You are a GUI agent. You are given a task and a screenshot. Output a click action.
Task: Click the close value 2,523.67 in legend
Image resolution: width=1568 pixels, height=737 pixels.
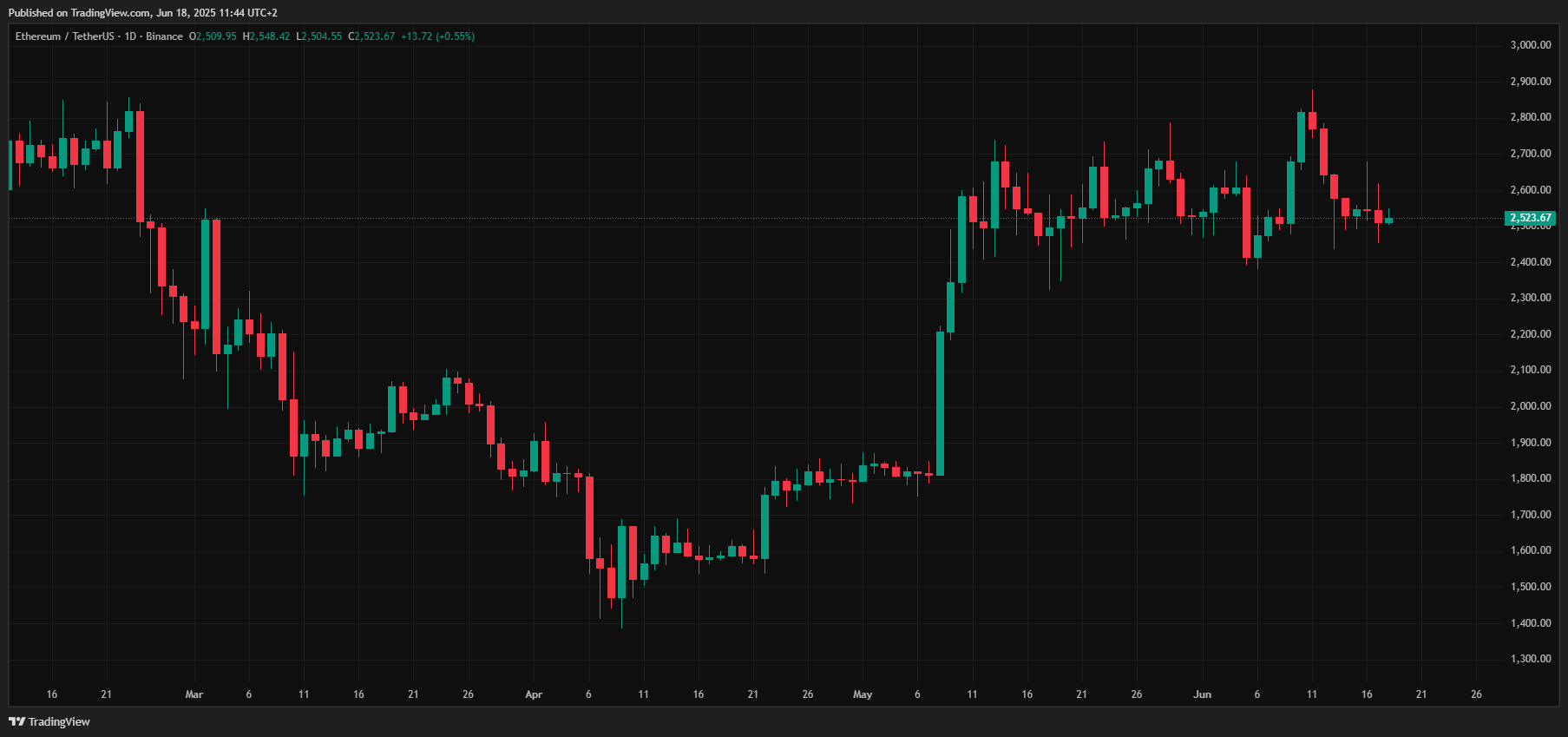[x=375, y=36]
